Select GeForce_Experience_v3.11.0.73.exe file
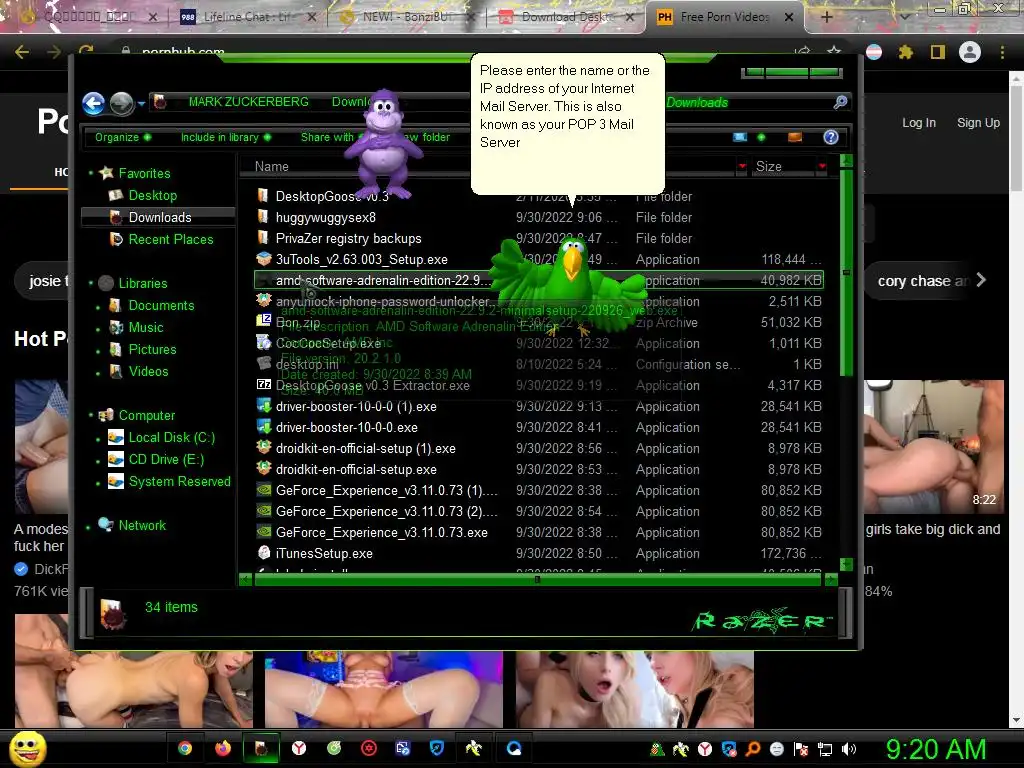1024x768 pixels. (x=381, y=532)
